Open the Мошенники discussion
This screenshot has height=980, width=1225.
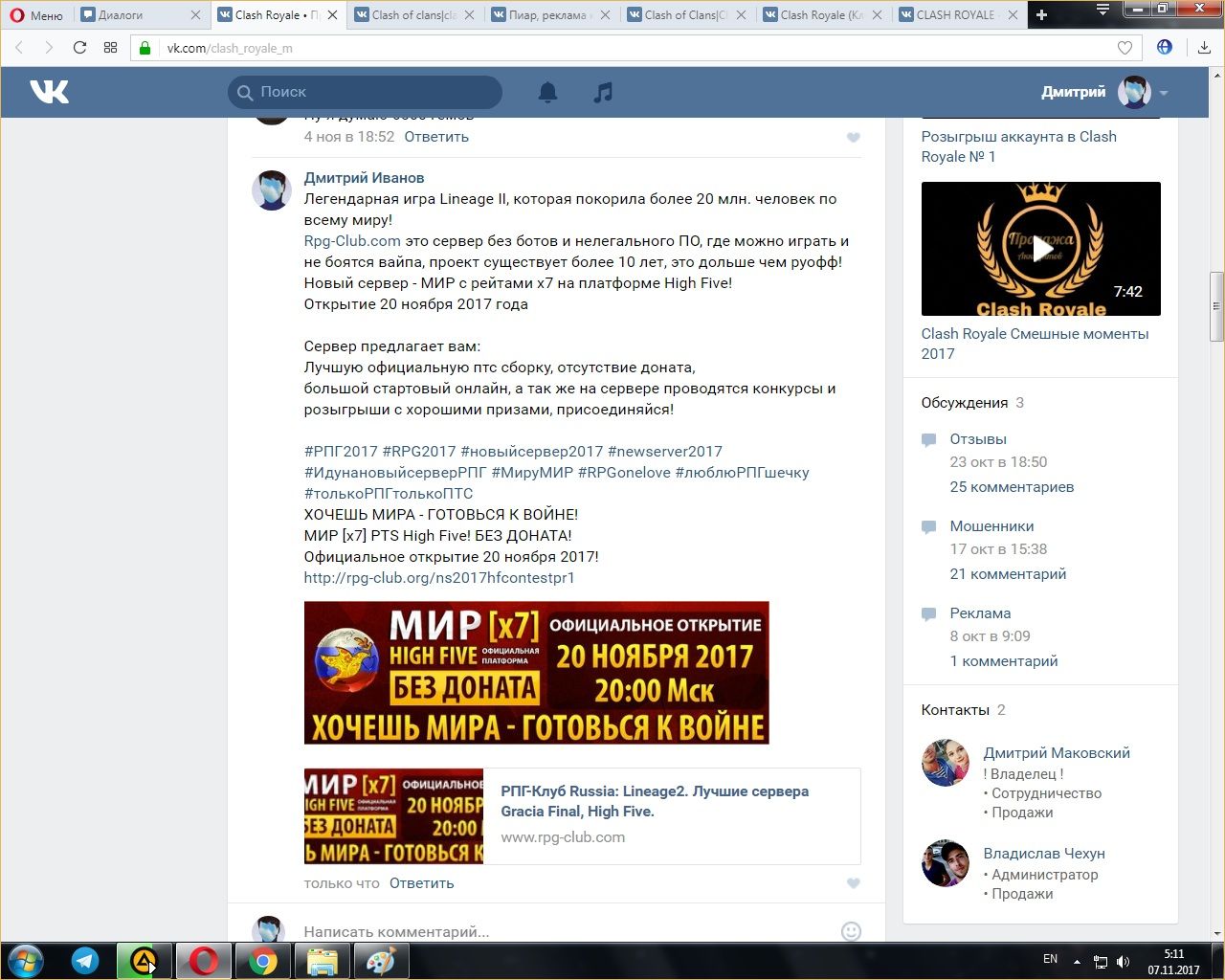(991, 526)
